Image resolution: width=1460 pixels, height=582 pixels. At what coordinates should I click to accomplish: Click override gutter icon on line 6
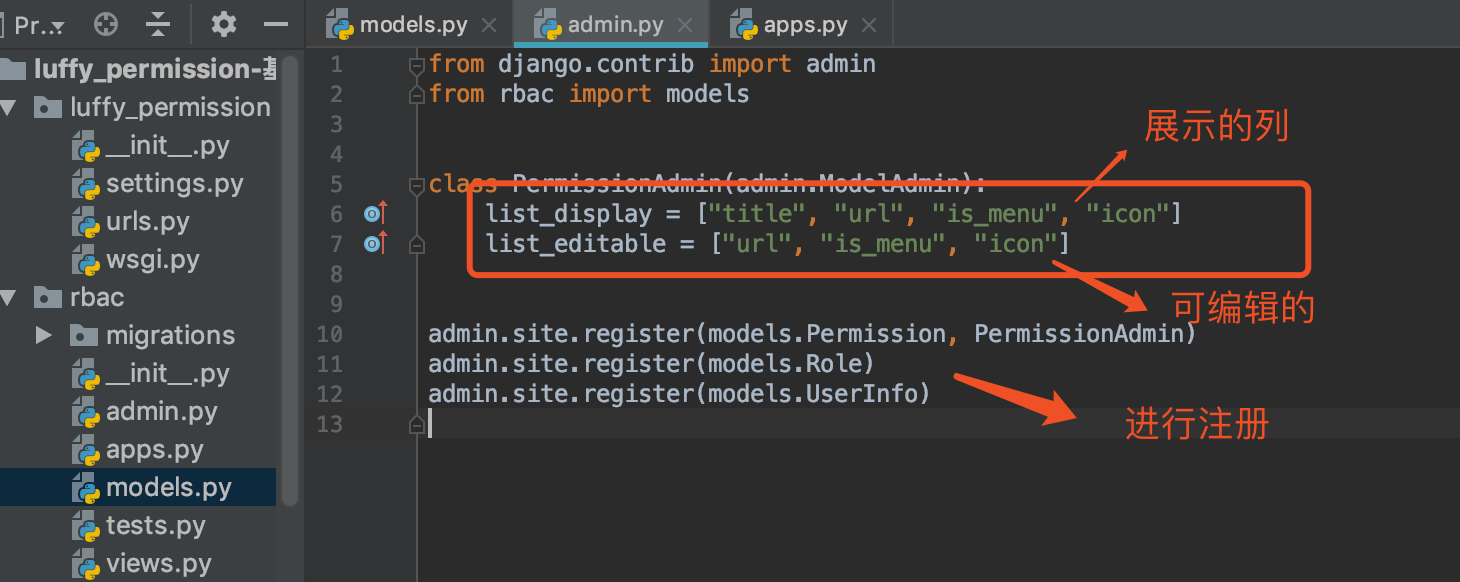[x=375, y=213]
